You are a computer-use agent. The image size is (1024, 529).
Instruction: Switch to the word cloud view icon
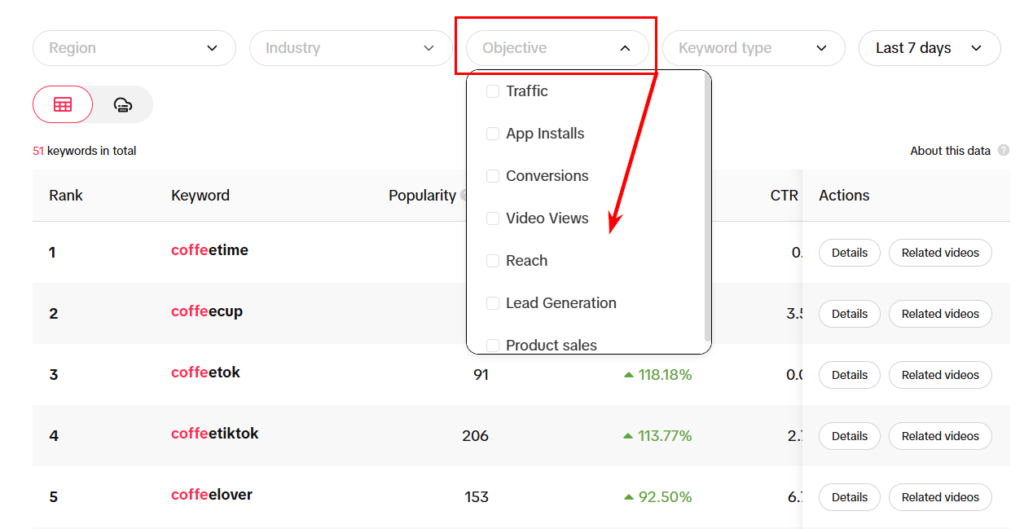(x=123, y=104)
